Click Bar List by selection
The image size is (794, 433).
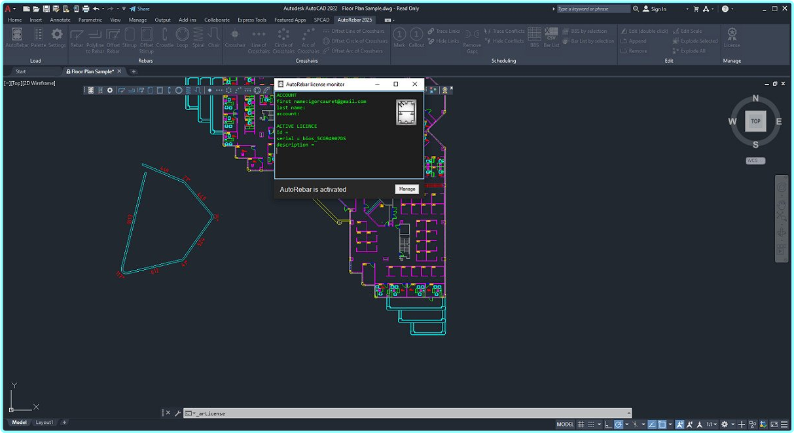click(x=588, y=41)
